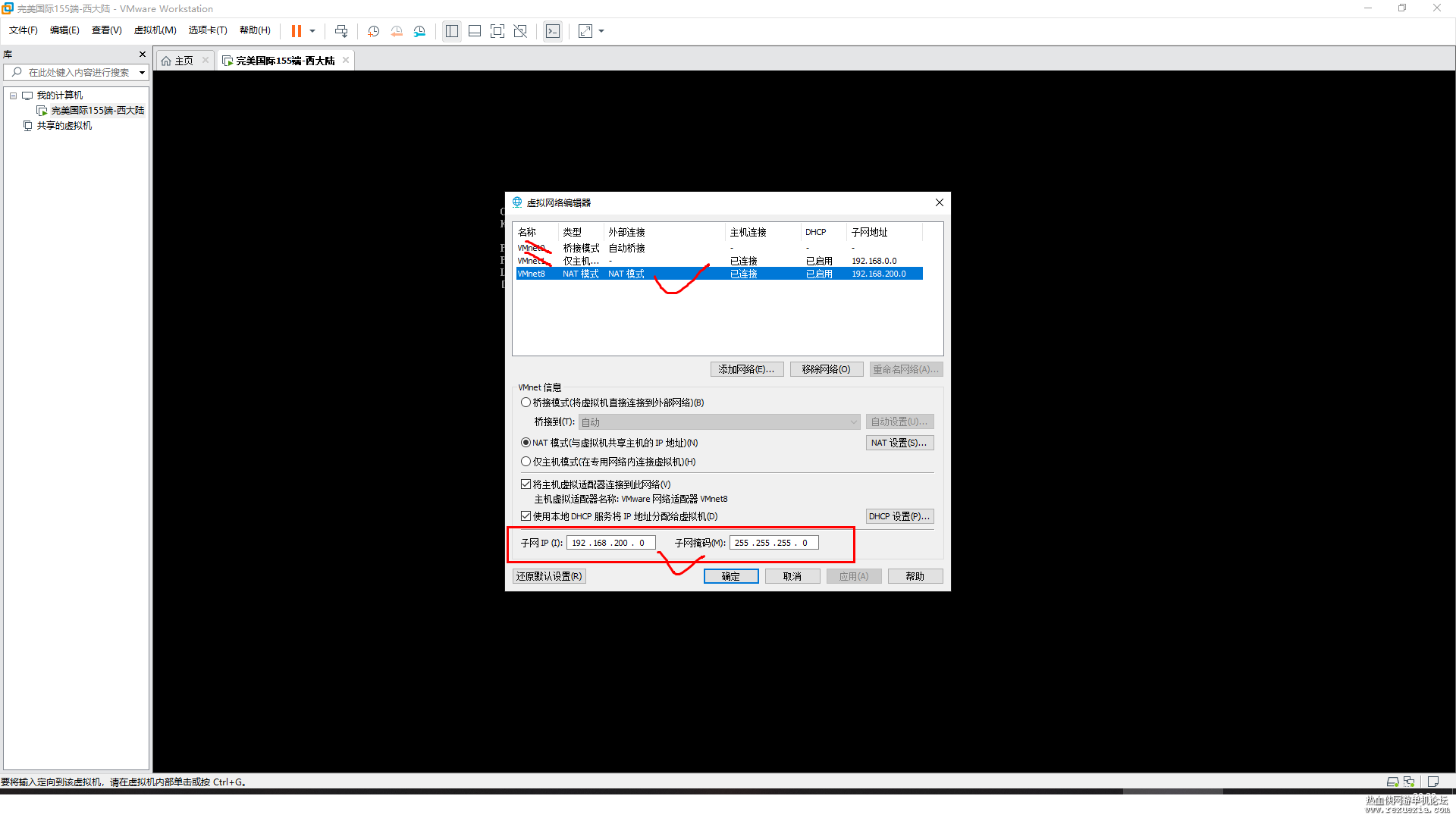
Task: Sort the network list by 子网地址 column
Action: [885, 233]
